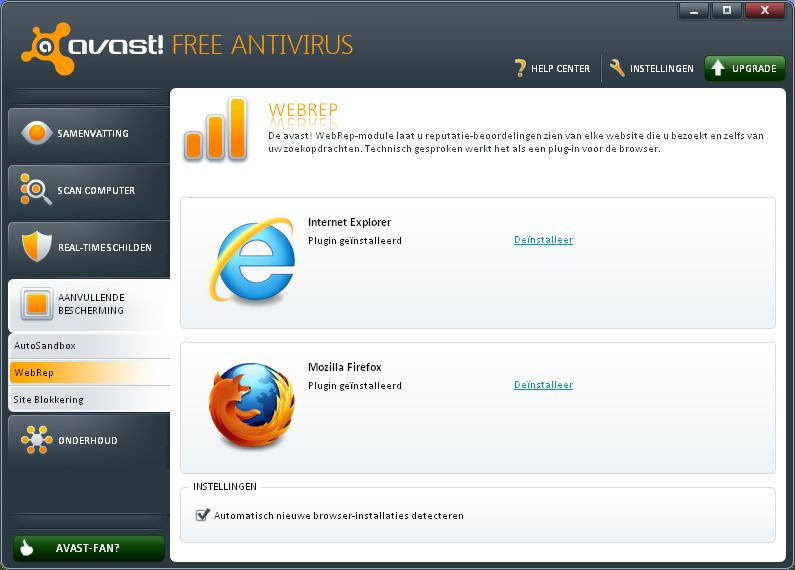
Task: Select Aanvullende Bescherming section
Action: [89, 304]
